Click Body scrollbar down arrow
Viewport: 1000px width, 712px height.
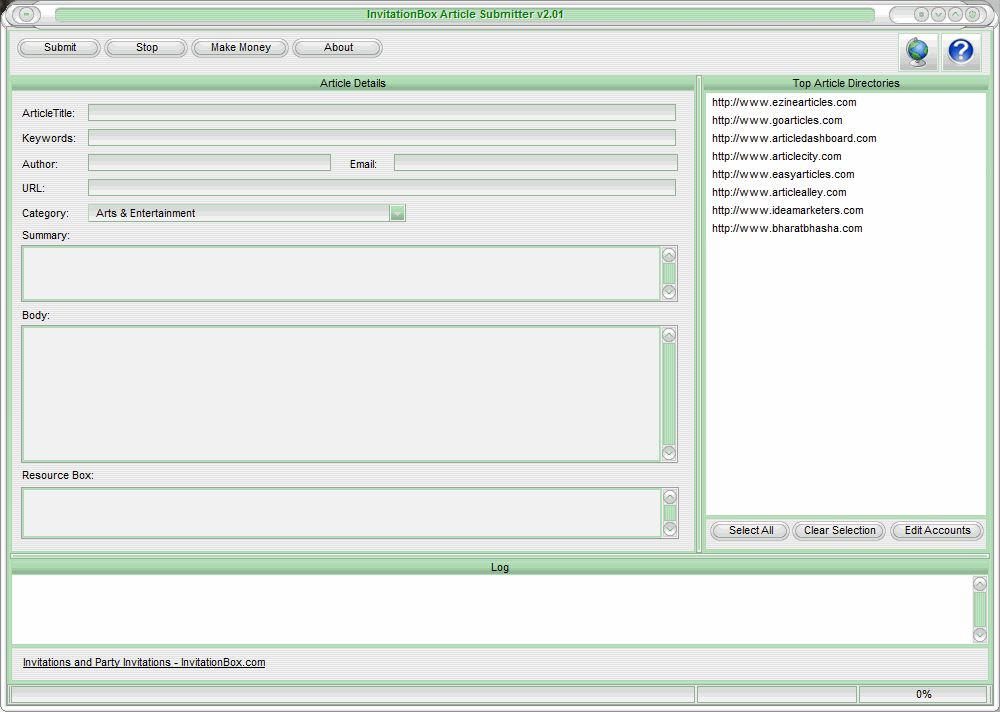(669, 453)
